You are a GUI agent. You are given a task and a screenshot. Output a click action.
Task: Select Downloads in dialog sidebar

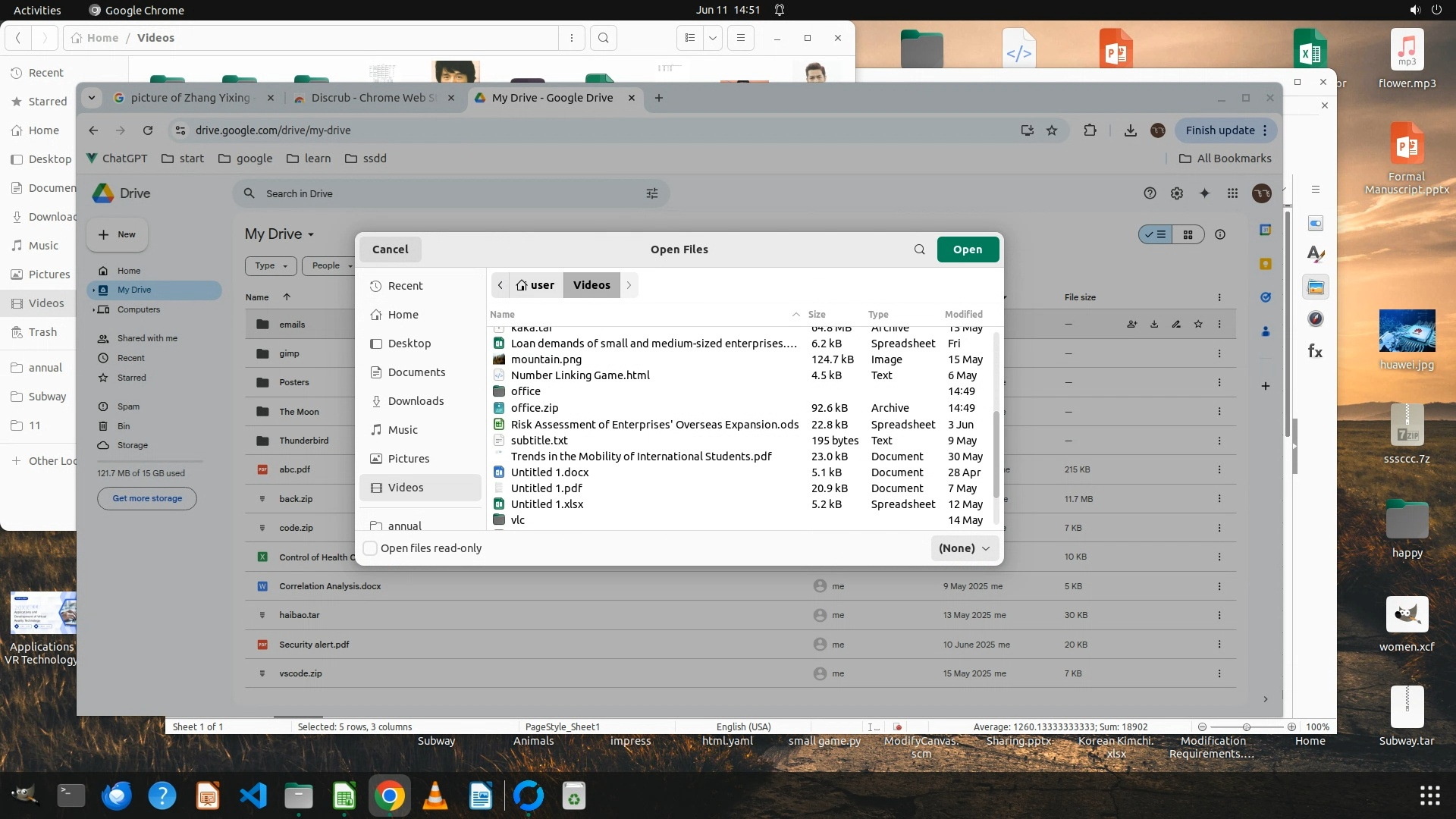[416, 401]
